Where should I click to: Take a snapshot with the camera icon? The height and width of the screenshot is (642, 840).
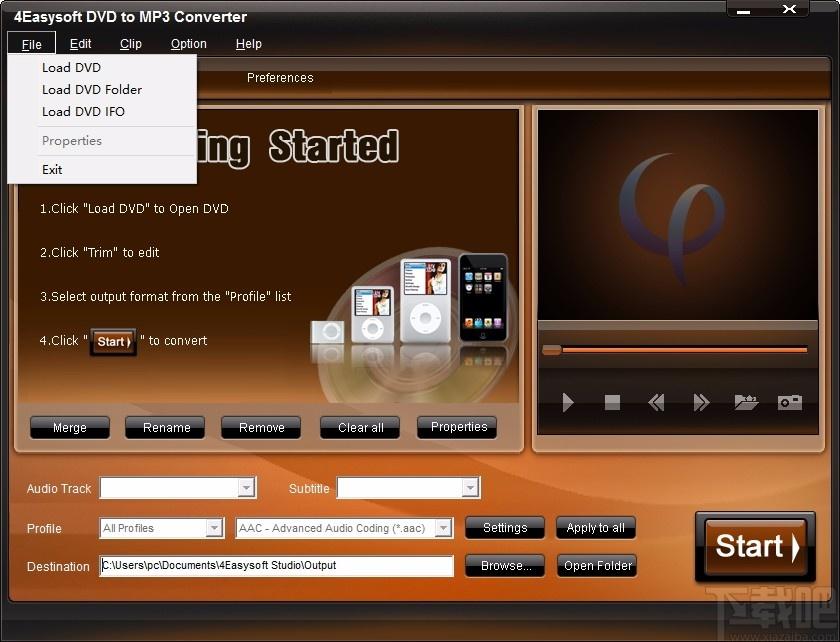790,402
